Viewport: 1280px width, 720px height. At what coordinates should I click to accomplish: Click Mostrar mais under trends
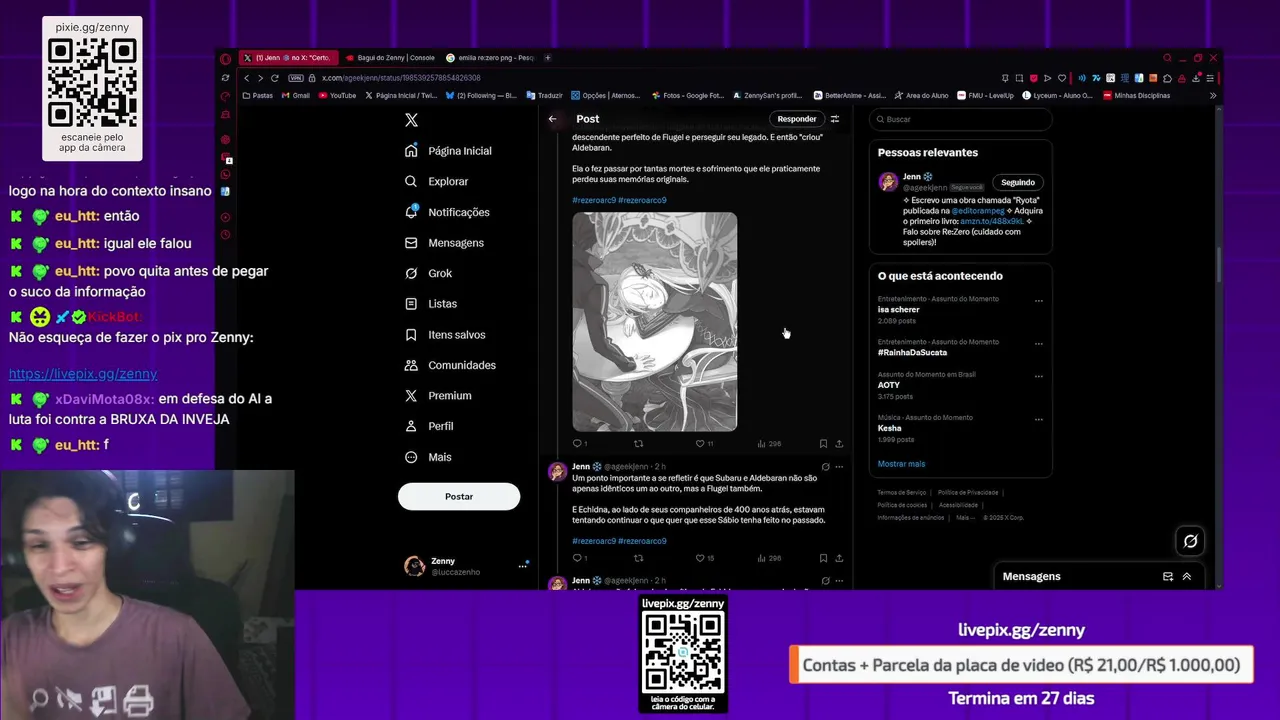(901, 464)
